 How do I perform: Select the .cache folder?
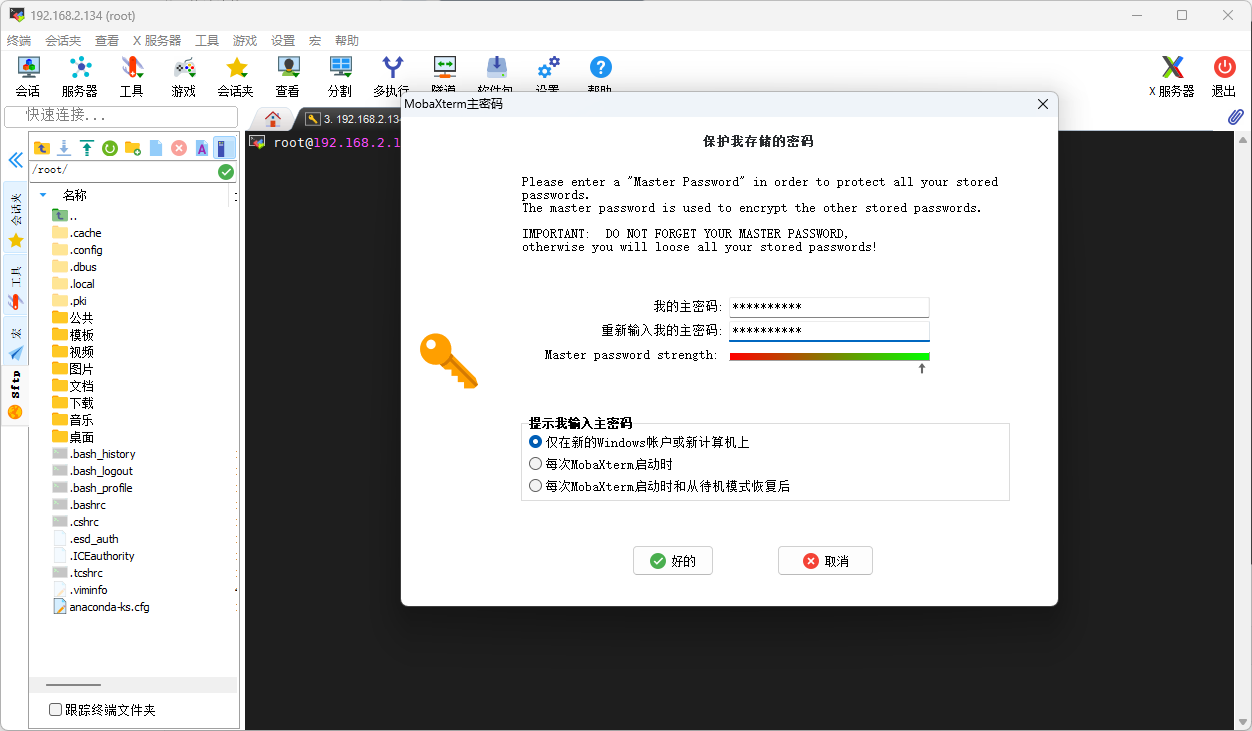click(x=77, y=233)
